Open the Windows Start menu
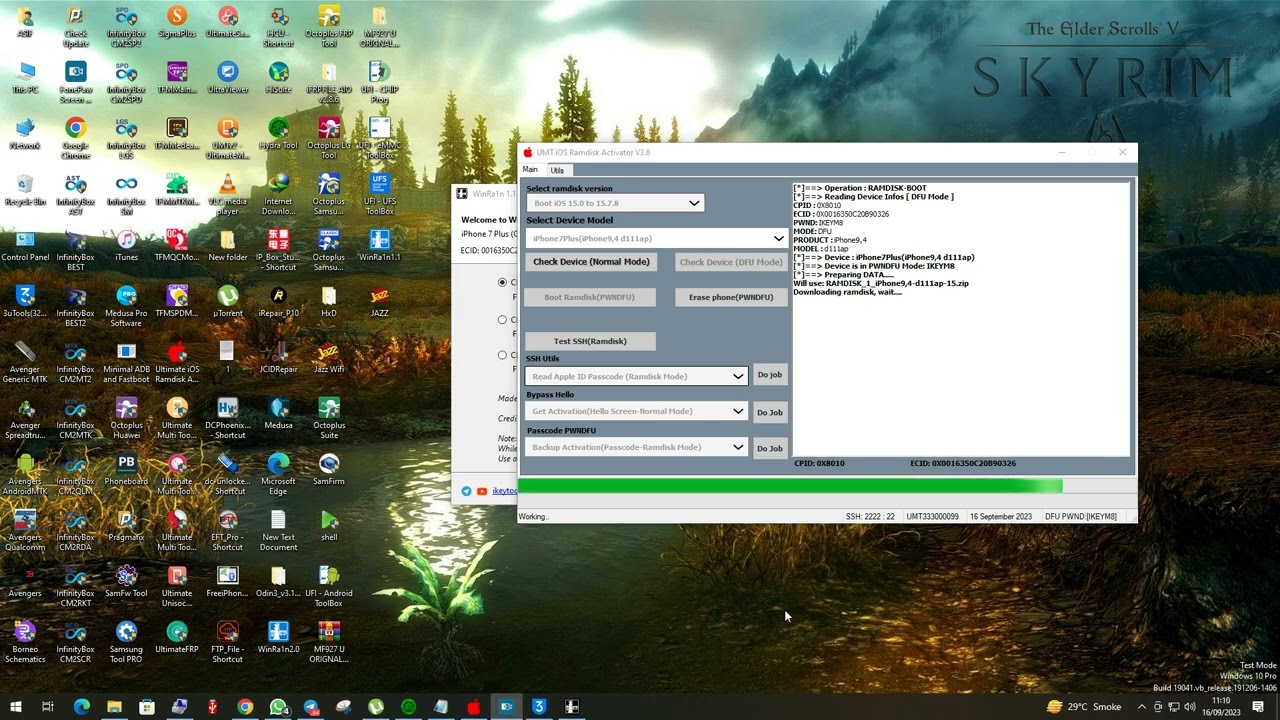 coord(15,707)
